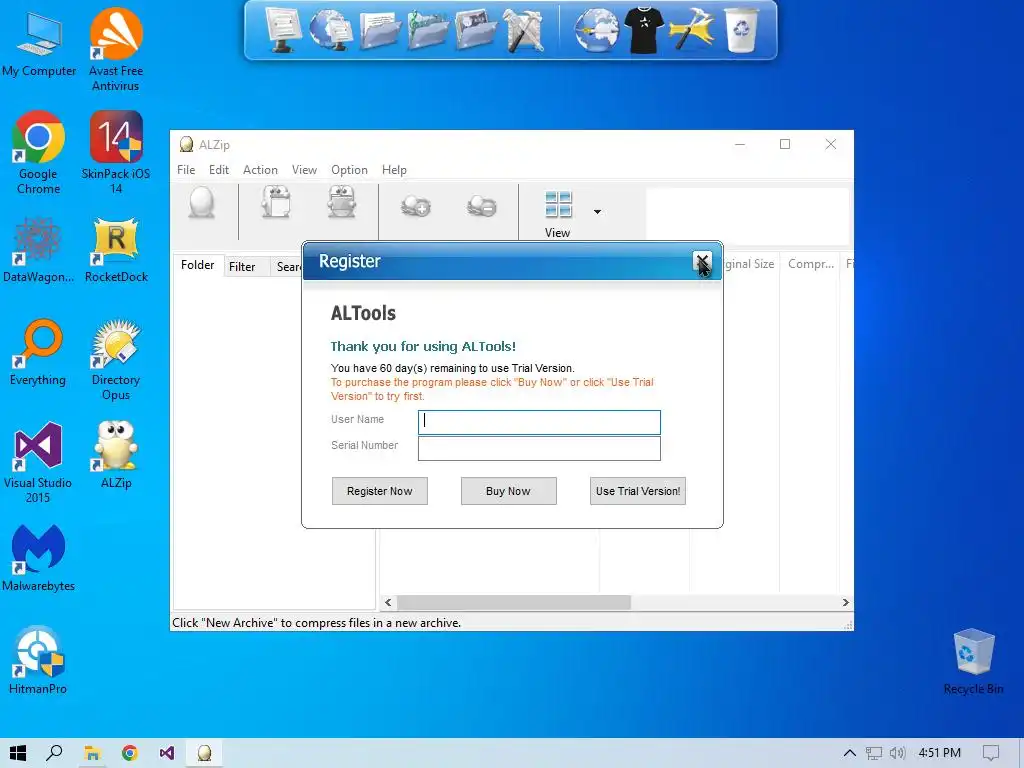Click the Serial Number input field
Image resolution: width=1024 pixels, height=768 pixels.
click(539, 449)
